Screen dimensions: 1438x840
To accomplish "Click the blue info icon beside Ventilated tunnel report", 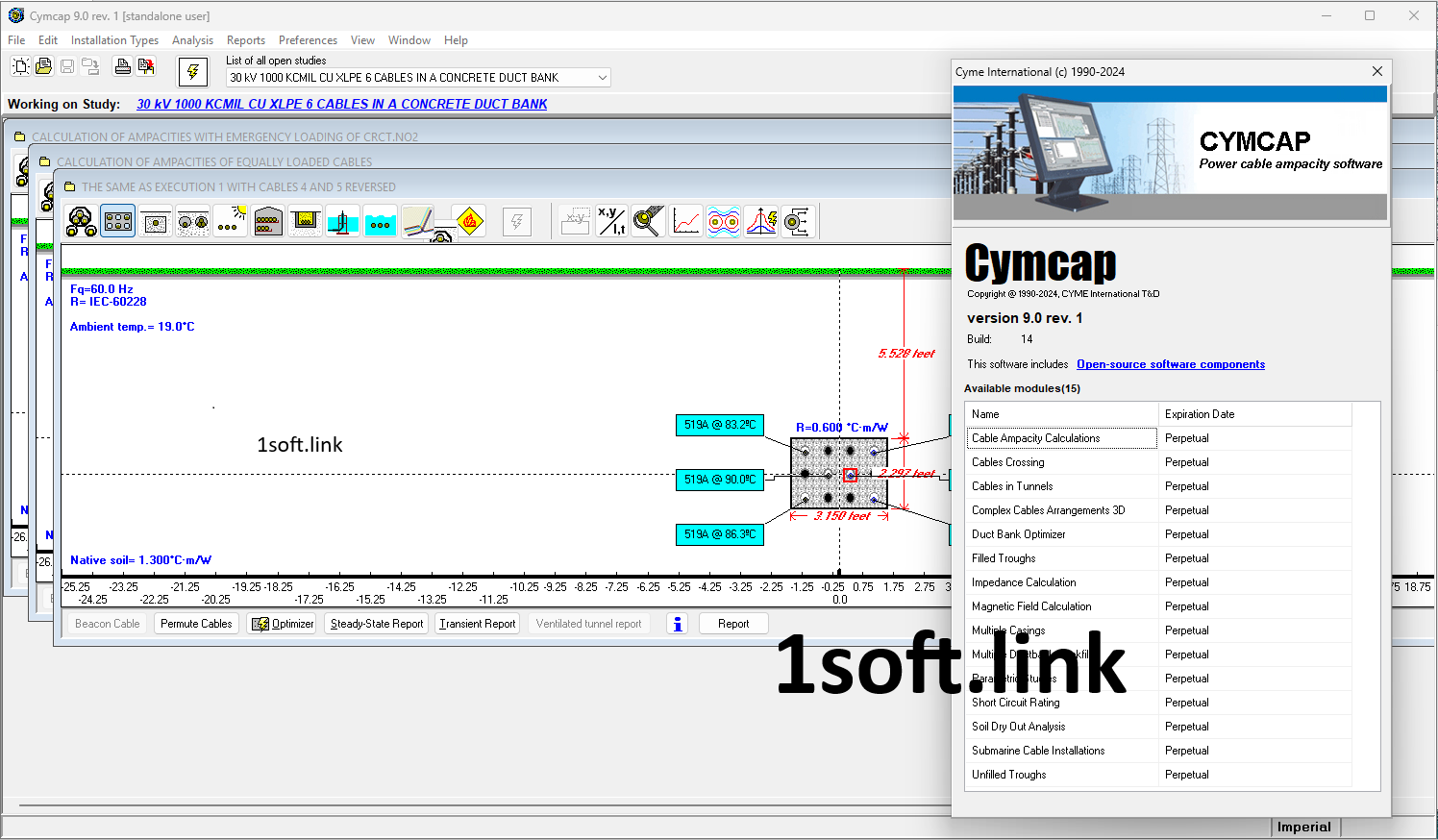I will [678, 624].
